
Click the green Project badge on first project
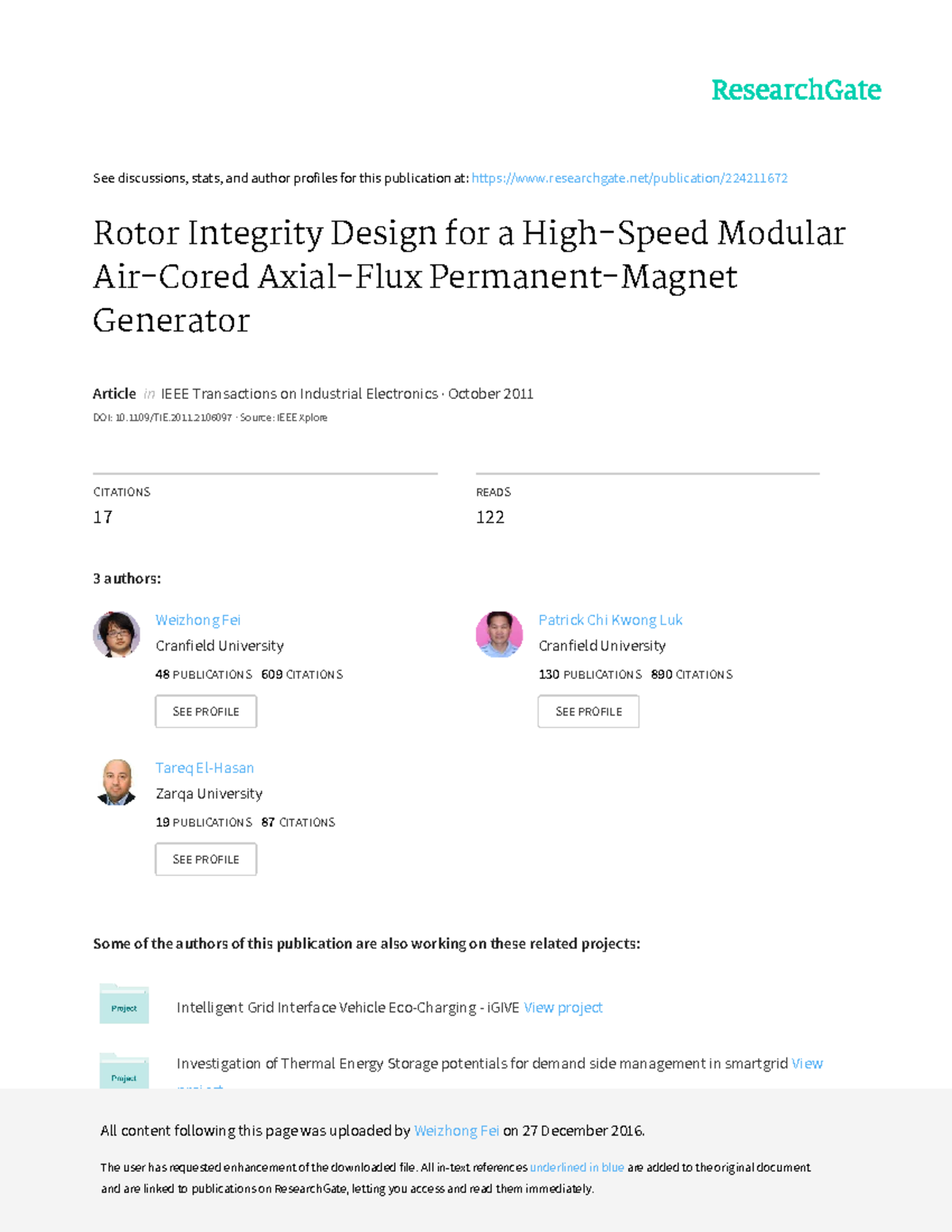[x=123, y=1009]
